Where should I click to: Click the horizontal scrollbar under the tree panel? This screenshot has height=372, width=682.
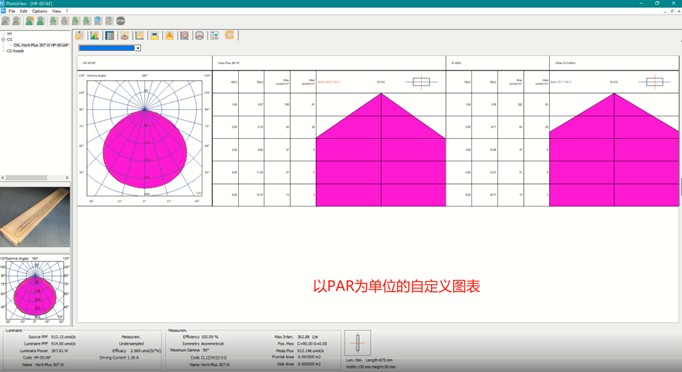click(x=35, y=178)
